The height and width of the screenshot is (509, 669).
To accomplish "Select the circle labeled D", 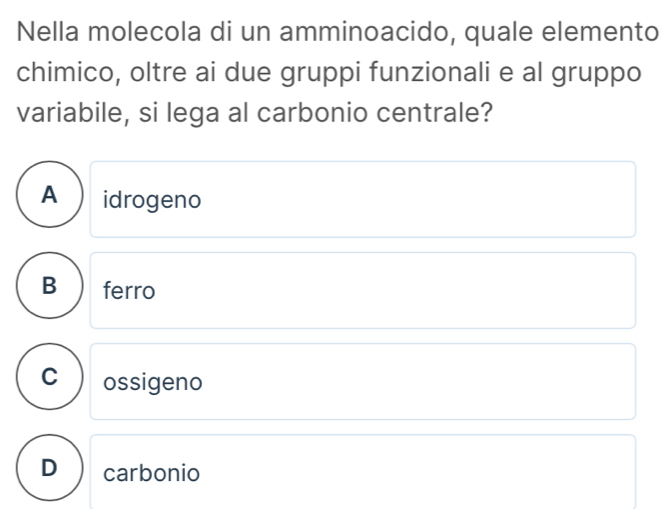I will [x=48, y=472].
